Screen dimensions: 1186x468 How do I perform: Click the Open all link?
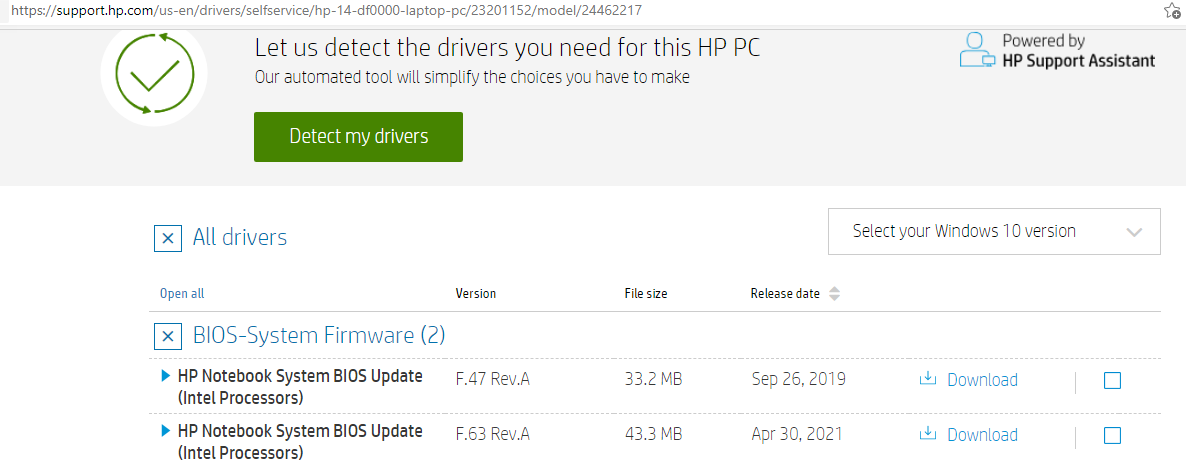(x=182, y=294)
